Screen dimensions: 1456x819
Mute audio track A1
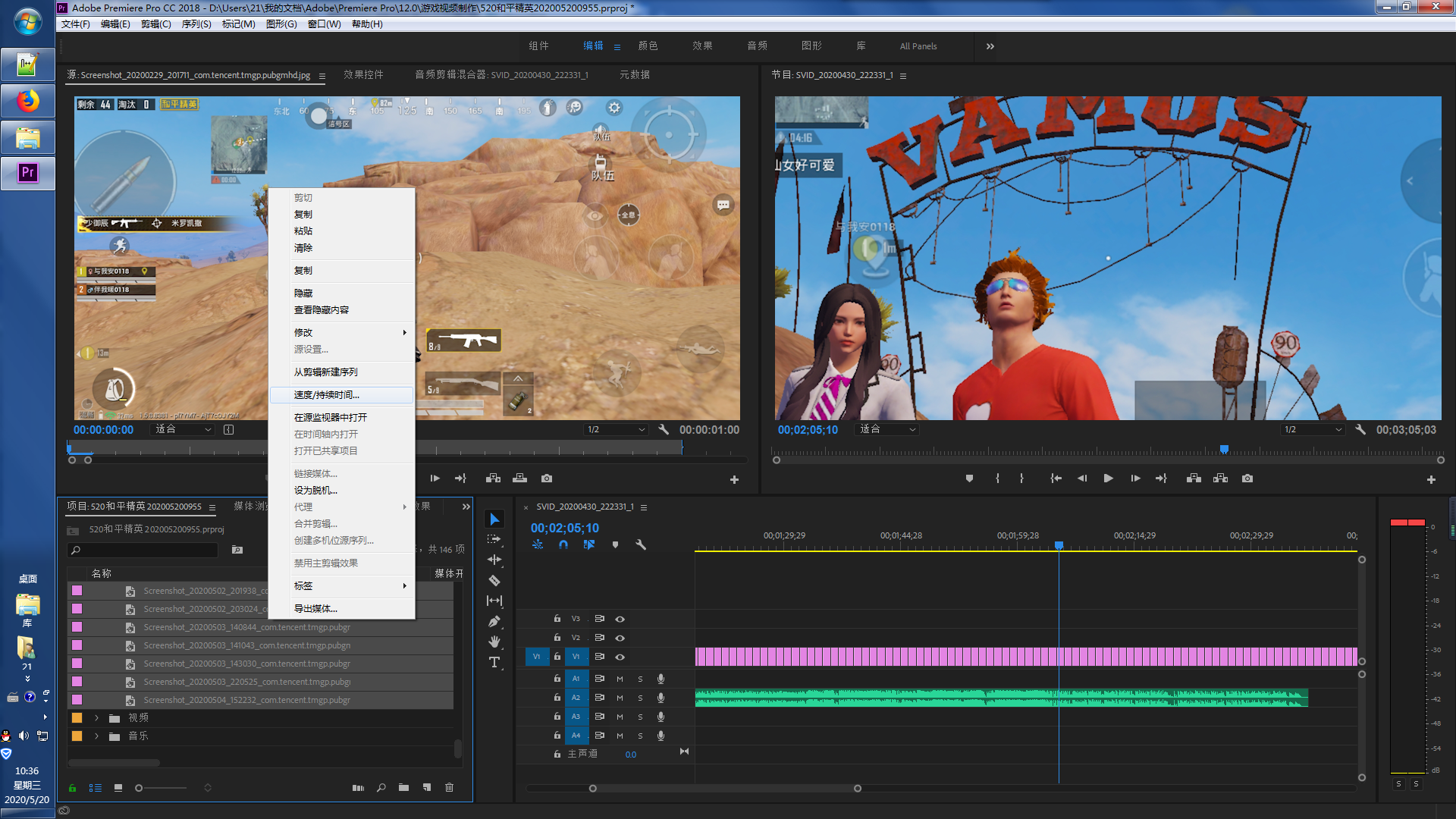point(620,679)
